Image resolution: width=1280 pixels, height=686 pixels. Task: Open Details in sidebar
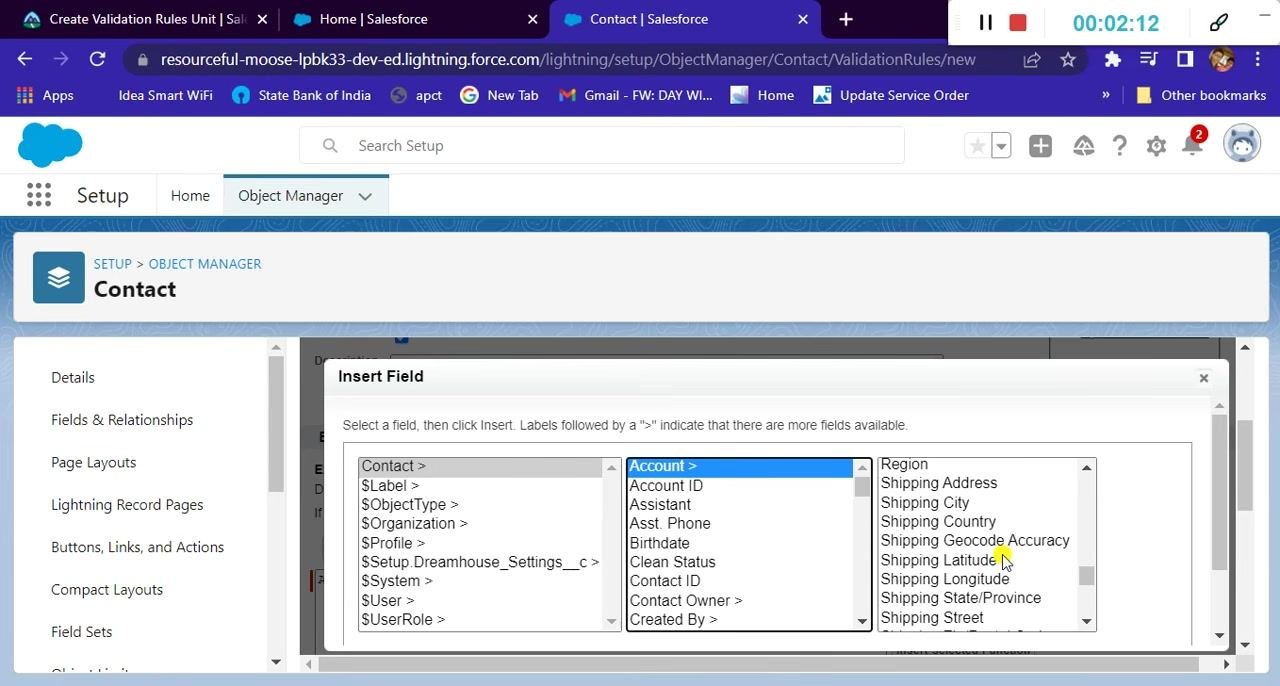tap(73, 377)
